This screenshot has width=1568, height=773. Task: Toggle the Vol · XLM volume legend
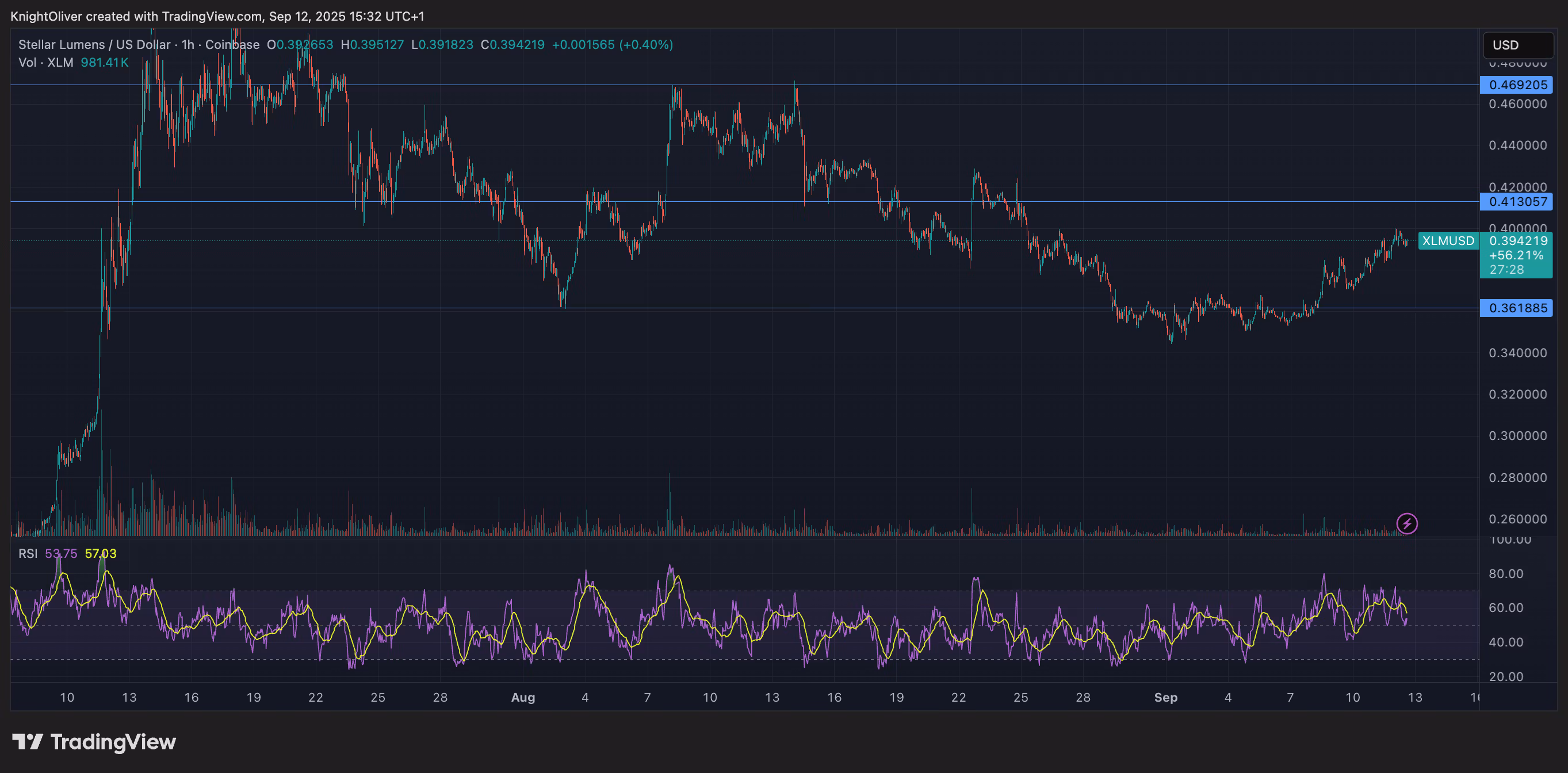[x=45, y=63]
